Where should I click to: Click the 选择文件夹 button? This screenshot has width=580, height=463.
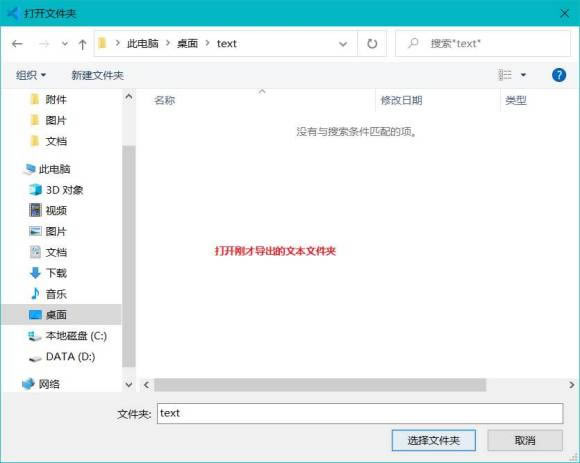(434, 440)
